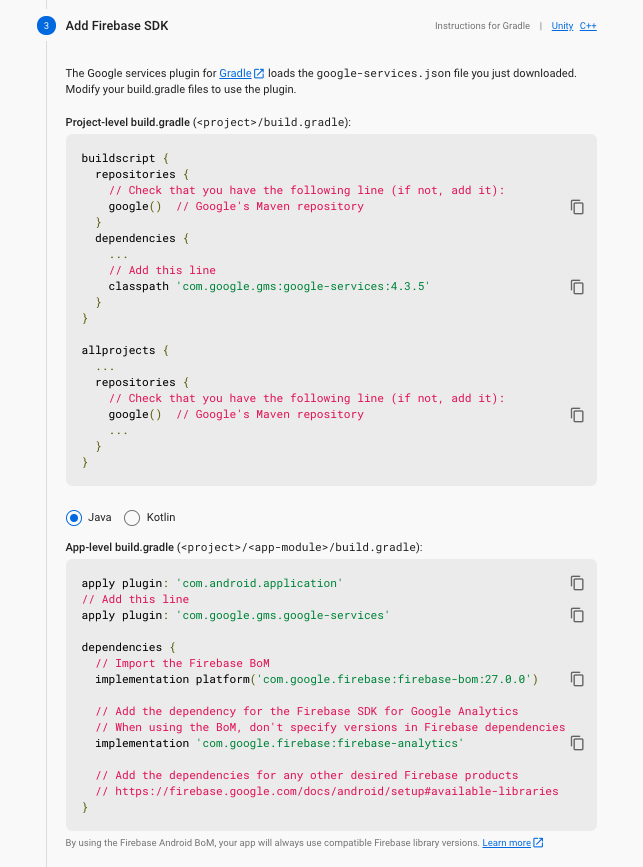Image resolution: width=643 pixels, height=867 pixels.
Task: Open Learn more about Firebase BoM
Action: (x=506, y=843)
